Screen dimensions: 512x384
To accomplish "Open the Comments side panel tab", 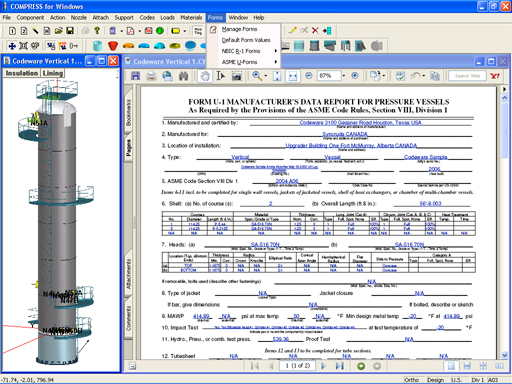I will tap(129, 319).
